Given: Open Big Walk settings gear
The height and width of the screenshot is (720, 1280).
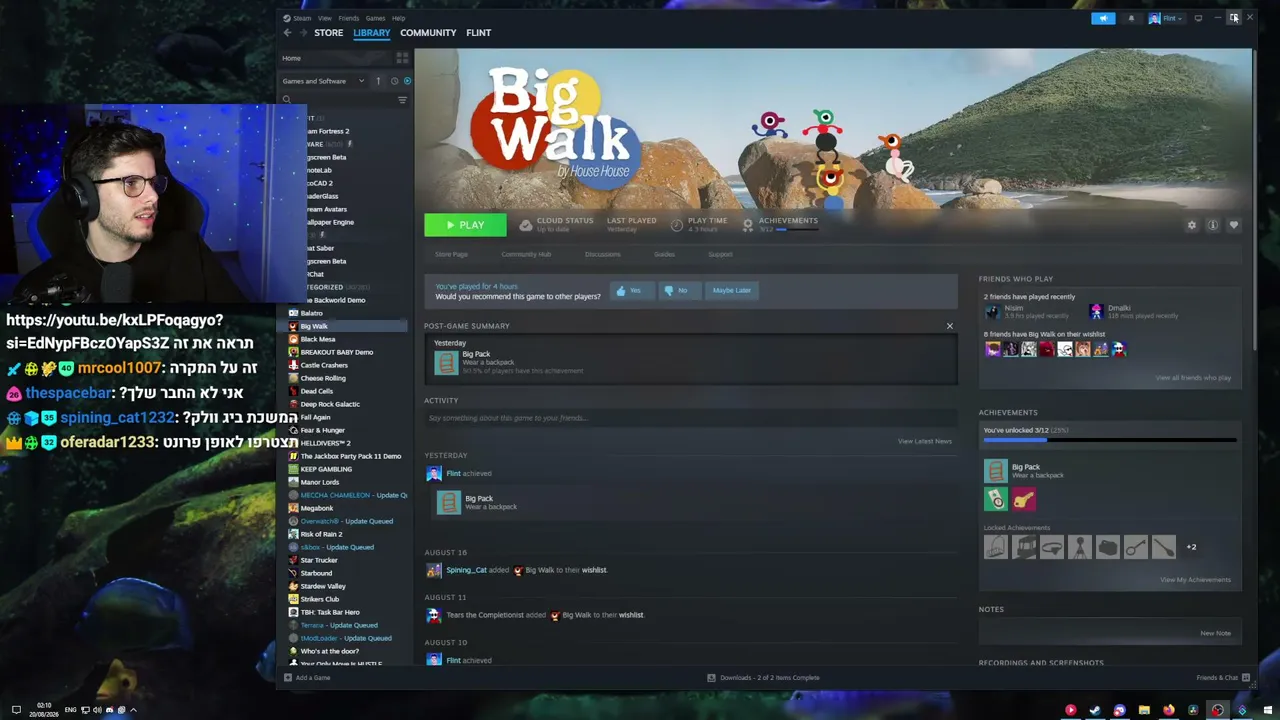Looking at the screenshot, I should pyautogui.click(x=1191, y=225).
